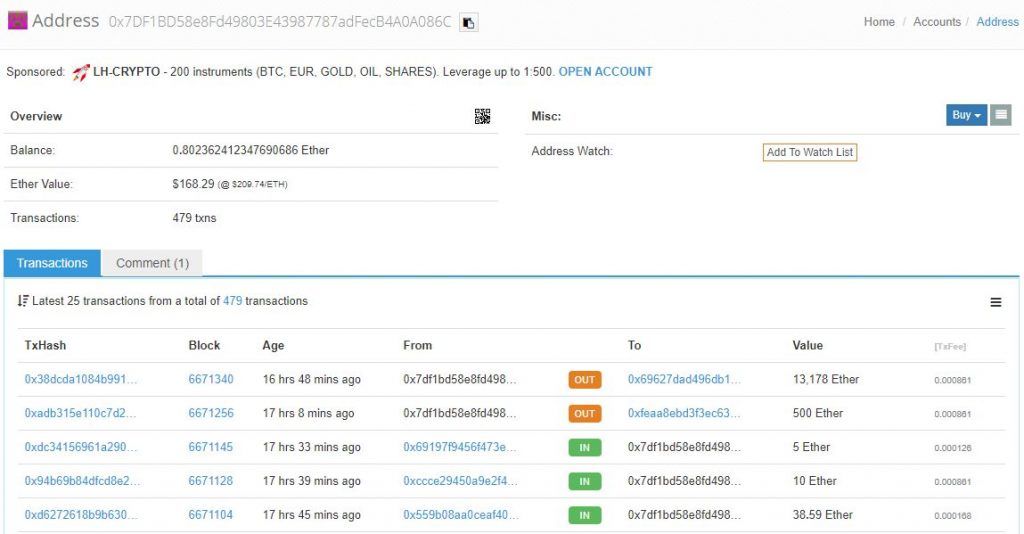Open block 6671256
This screenshot has height=534, width=1024.
point(211,413)
